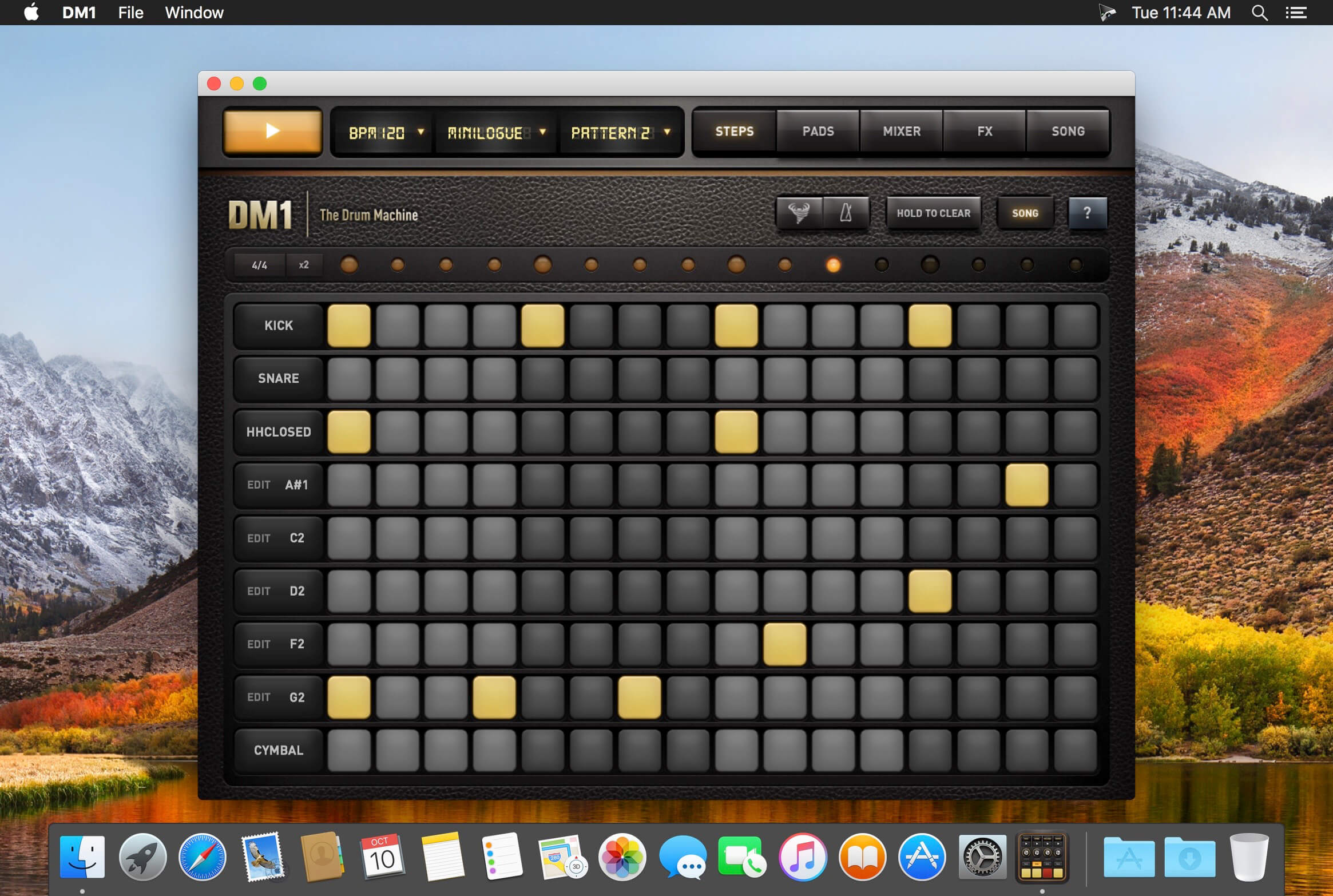Click the HOLD TO CLEAR button

point(934,213)
